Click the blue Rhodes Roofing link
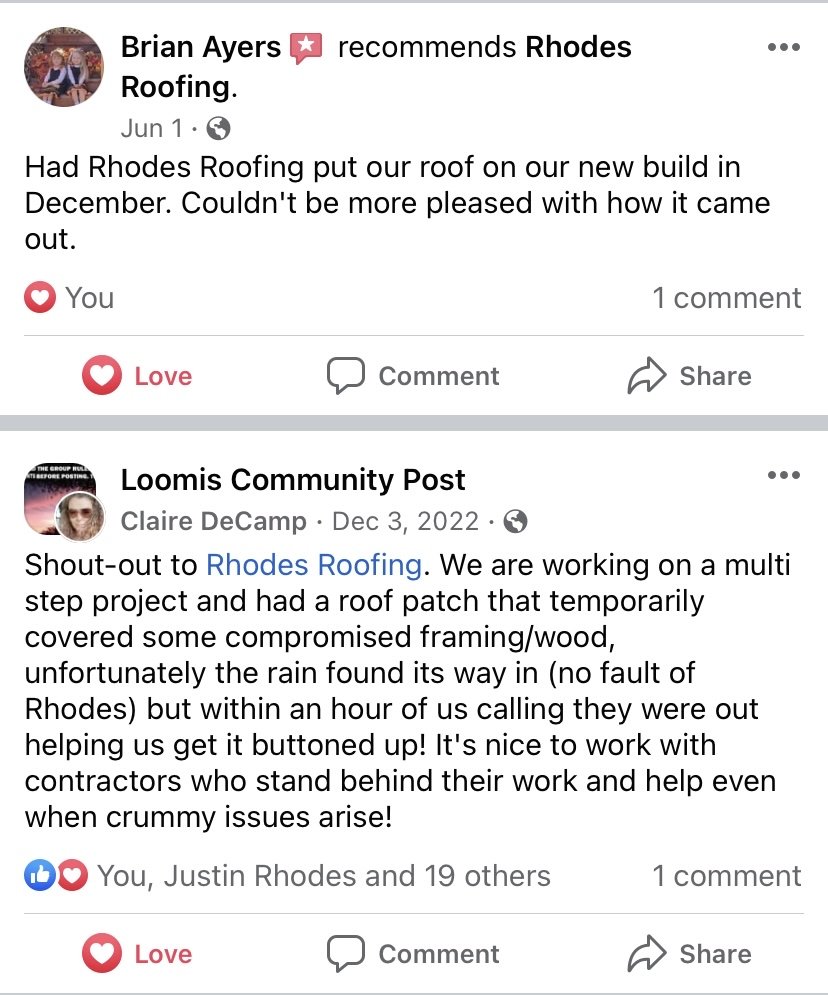The height and width of the screenshot is (995, 828). tap(313, 564)
